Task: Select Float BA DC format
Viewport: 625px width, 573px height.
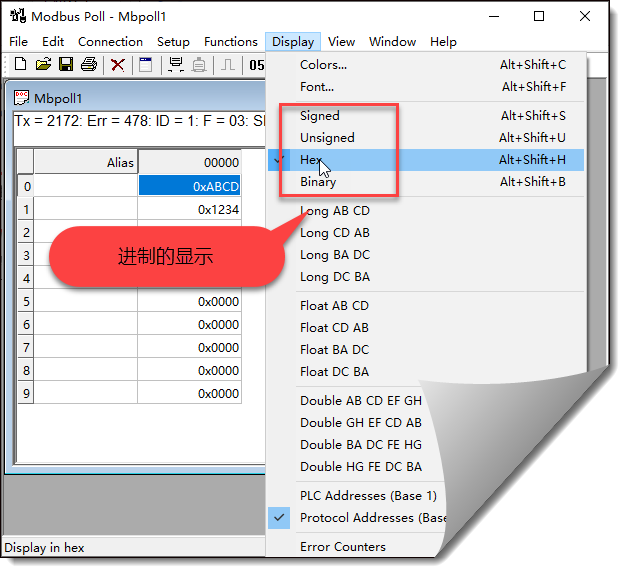Action: point(426,349)
